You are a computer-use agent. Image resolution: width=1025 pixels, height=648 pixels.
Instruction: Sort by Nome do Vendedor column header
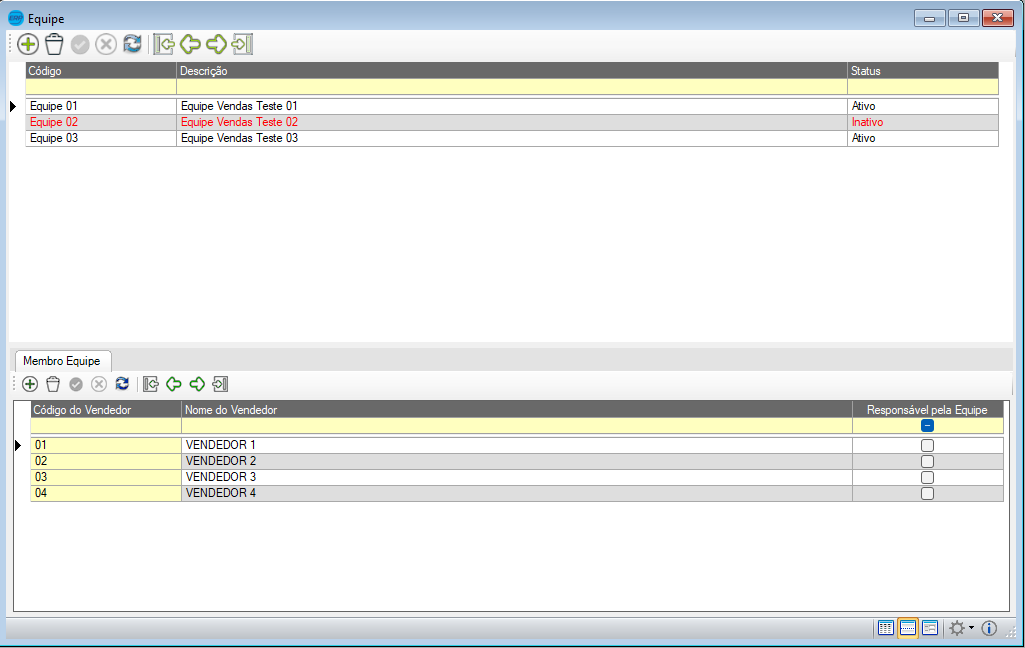click(x=515, y=409)
